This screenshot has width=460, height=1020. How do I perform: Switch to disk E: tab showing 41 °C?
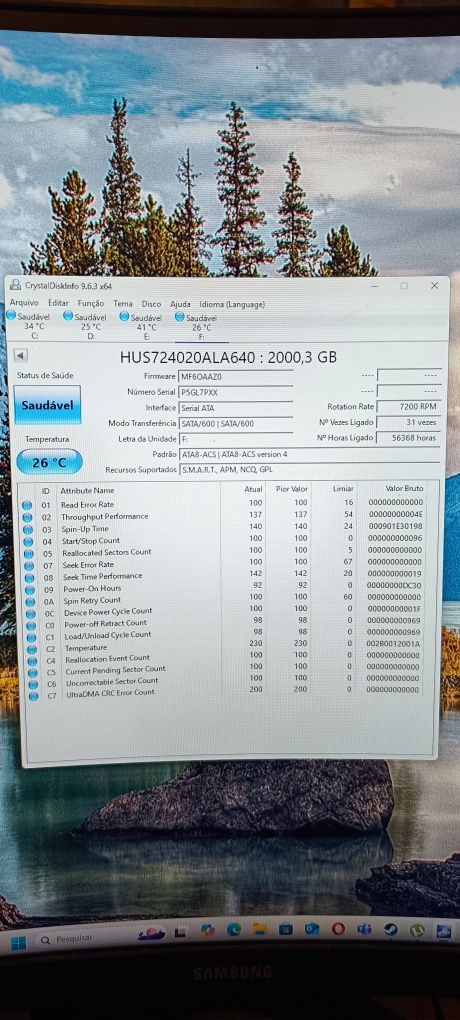(x=143, y=327)
